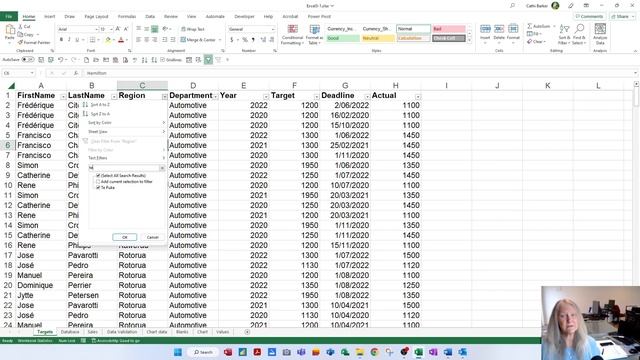Switch to the Data Validation sheet tab
This screenshot has height=360, width=640.
pyautogui.click(x=122, y=332)
